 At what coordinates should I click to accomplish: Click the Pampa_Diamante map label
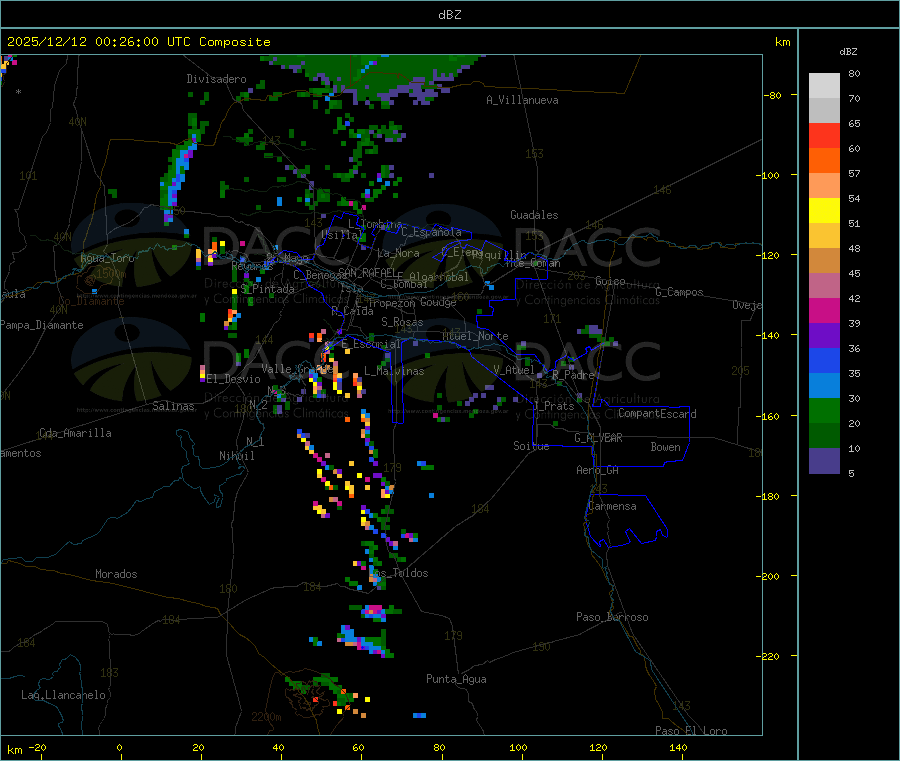tap(42, 325)
